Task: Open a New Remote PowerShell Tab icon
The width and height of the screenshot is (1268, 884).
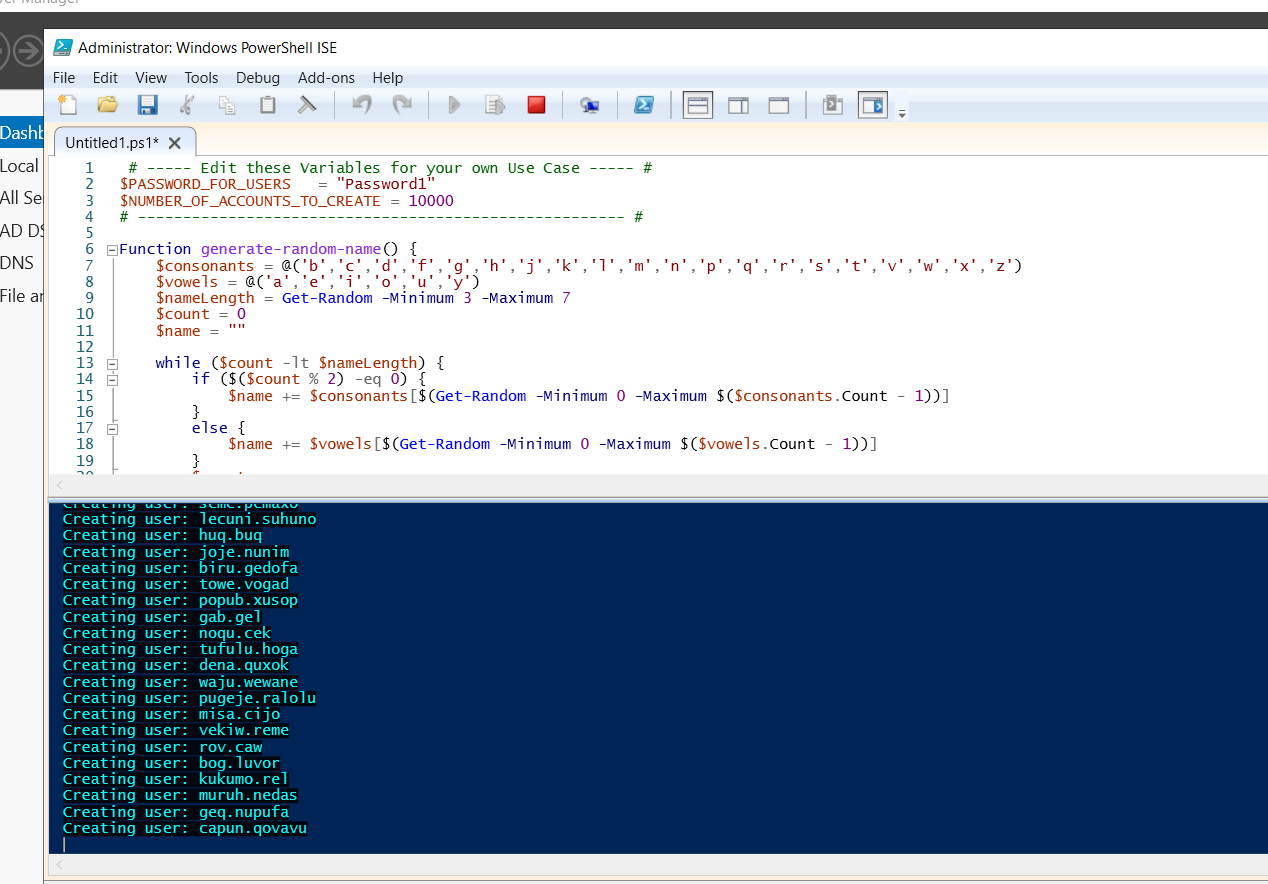Action: 589,104
